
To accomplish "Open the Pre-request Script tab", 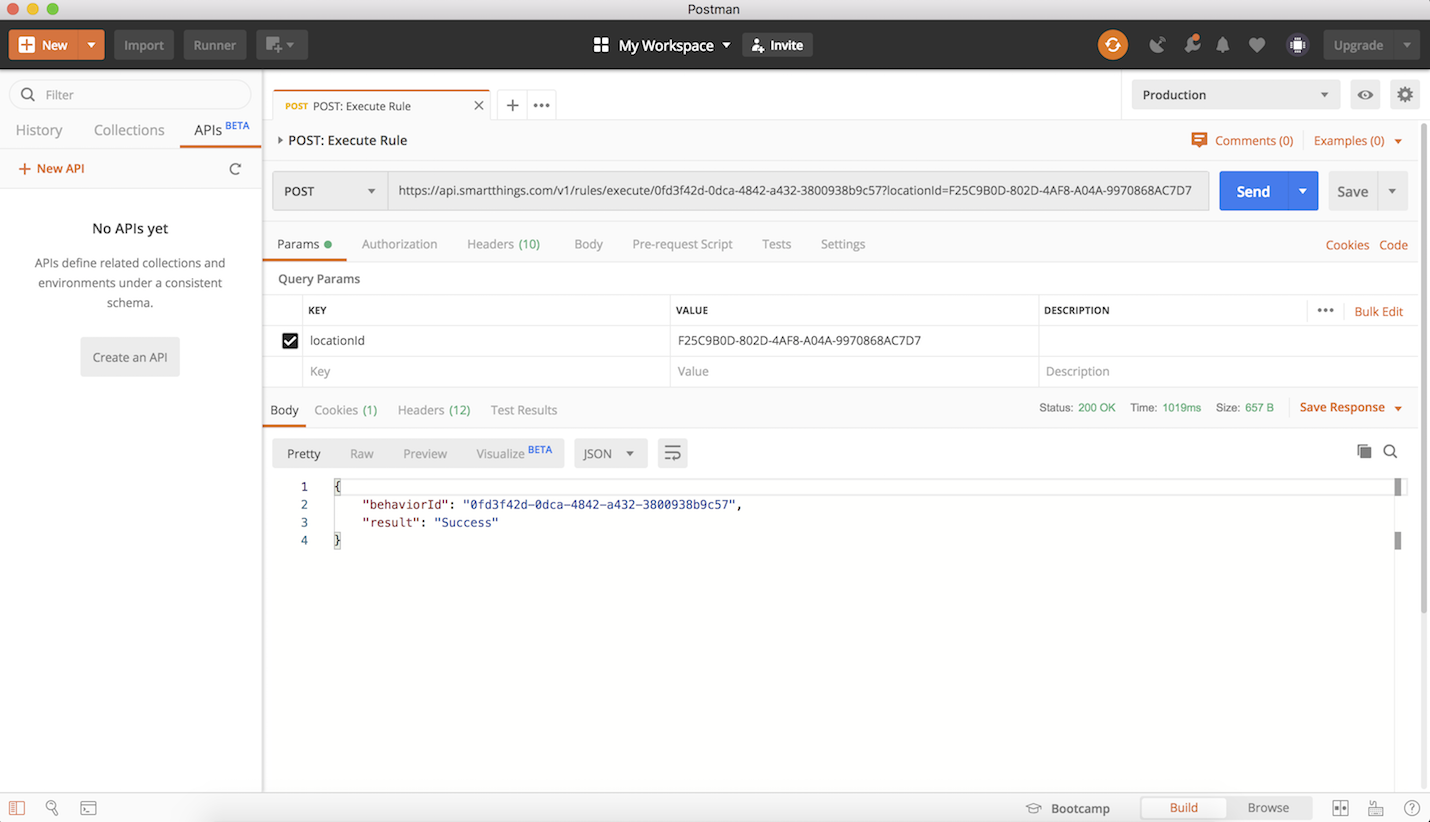I will (682, 244).
